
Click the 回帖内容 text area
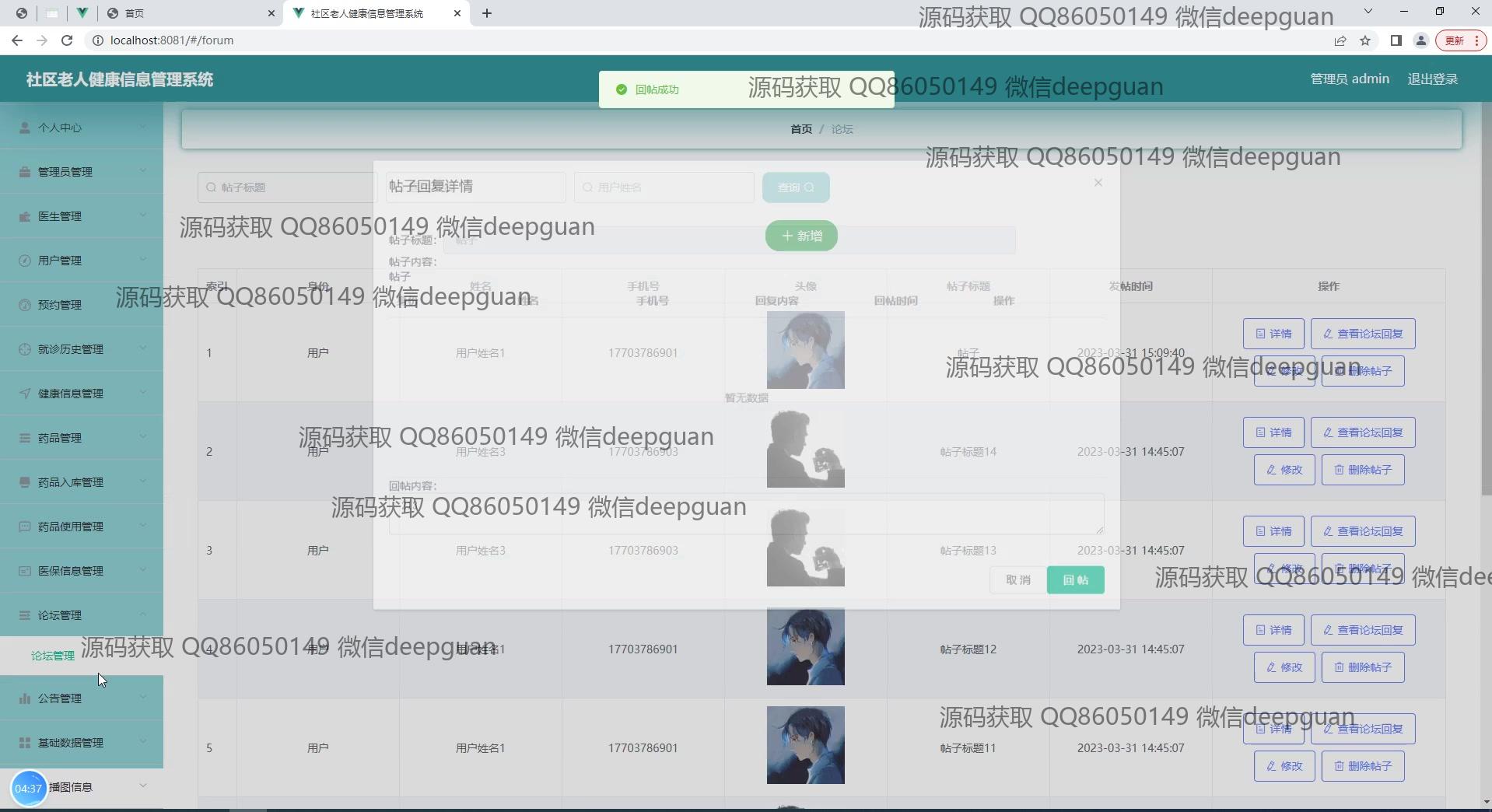[x=745, y=514]
